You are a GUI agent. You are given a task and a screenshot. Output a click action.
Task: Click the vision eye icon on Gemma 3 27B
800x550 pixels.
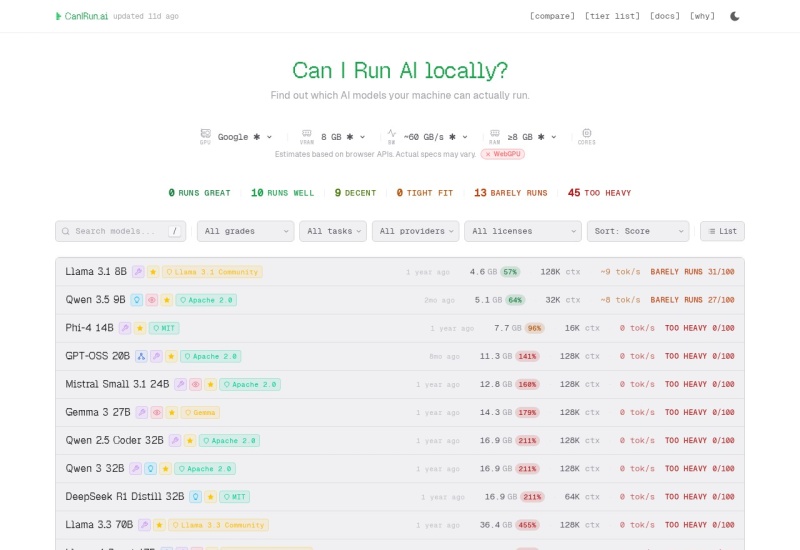(x=157, y=412)
